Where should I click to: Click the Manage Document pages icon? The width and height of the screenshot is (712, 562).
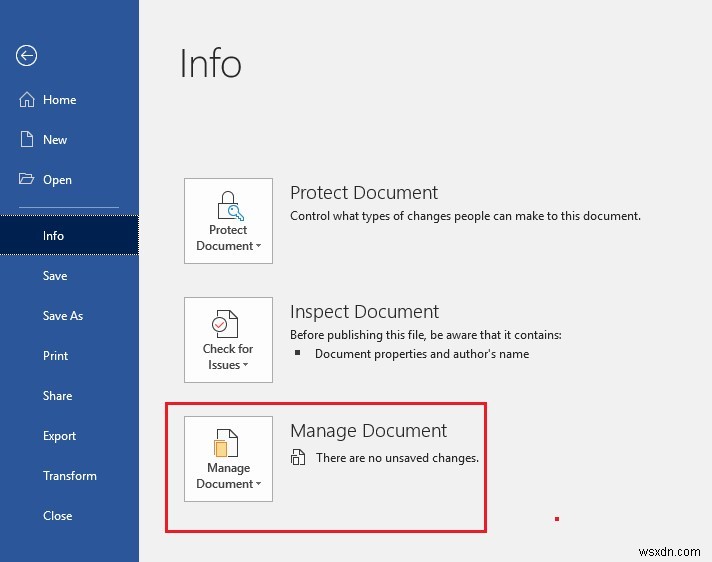pyautogui.click(x=226, y=443)
